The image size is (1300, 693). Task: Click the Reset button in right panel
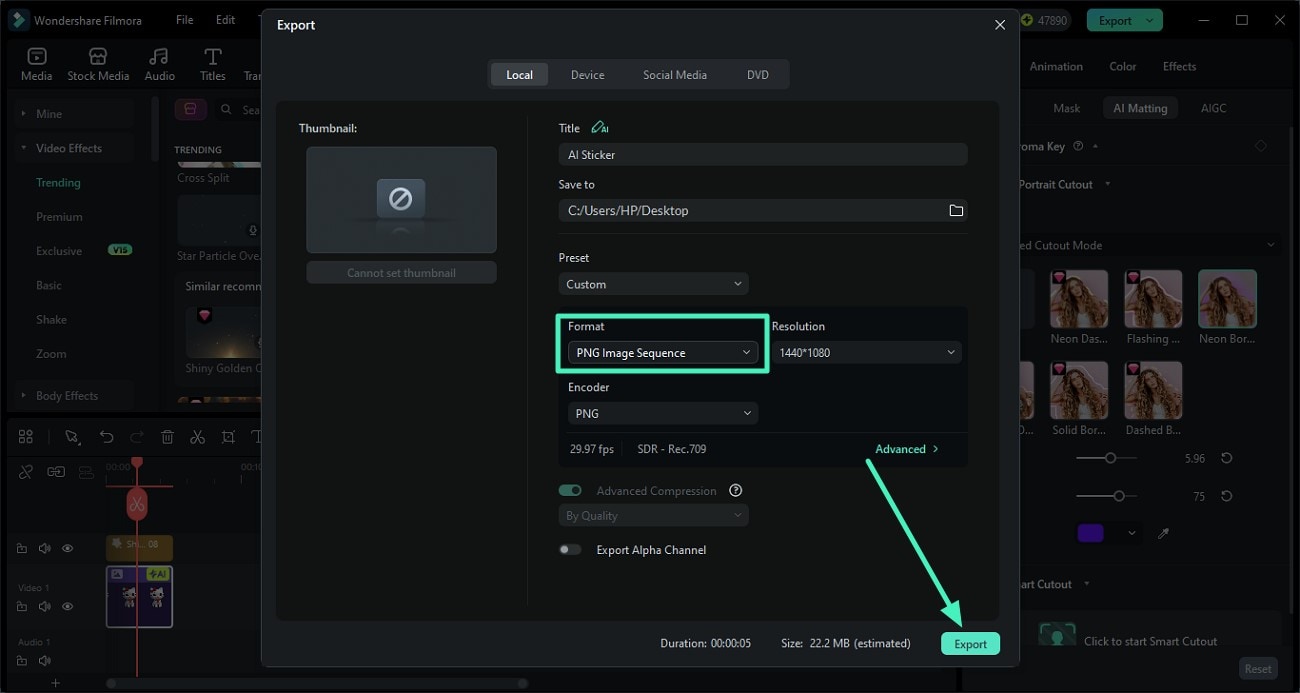coord(1258,669)
